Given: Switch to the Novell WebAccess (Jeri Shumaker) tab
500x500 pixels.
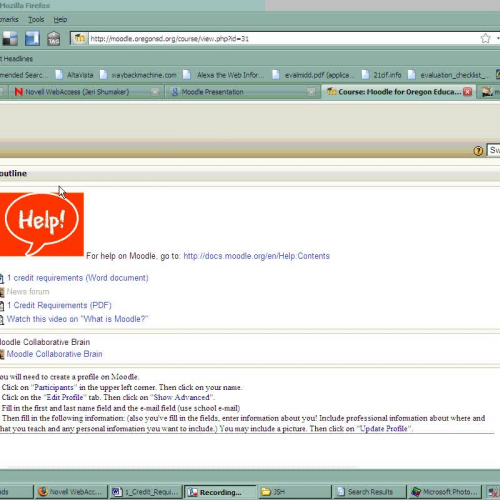Looking at the screenshot, I should point(87,92).
